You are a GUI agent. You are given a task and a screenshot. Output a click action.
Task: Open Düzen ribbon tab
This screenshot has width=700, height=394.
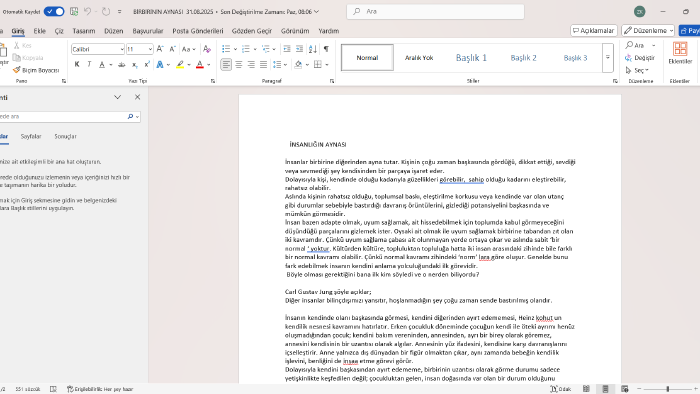(113, 31)
